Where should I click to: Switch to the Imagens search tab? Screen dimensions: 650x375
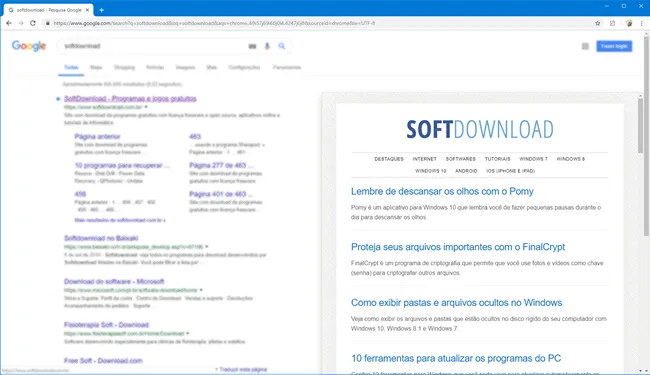[x=185, y=67]
